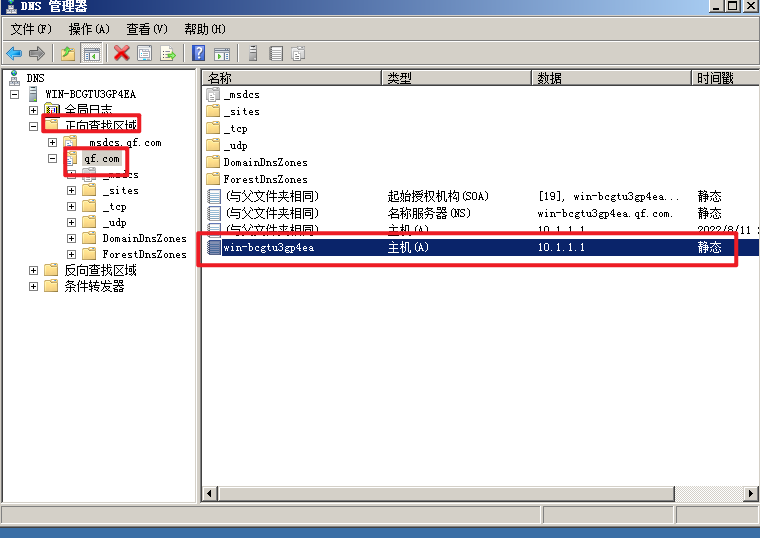Click the _tcp folder icon in list pane
This screenshot has width=760, height=538.
(213, 128)
